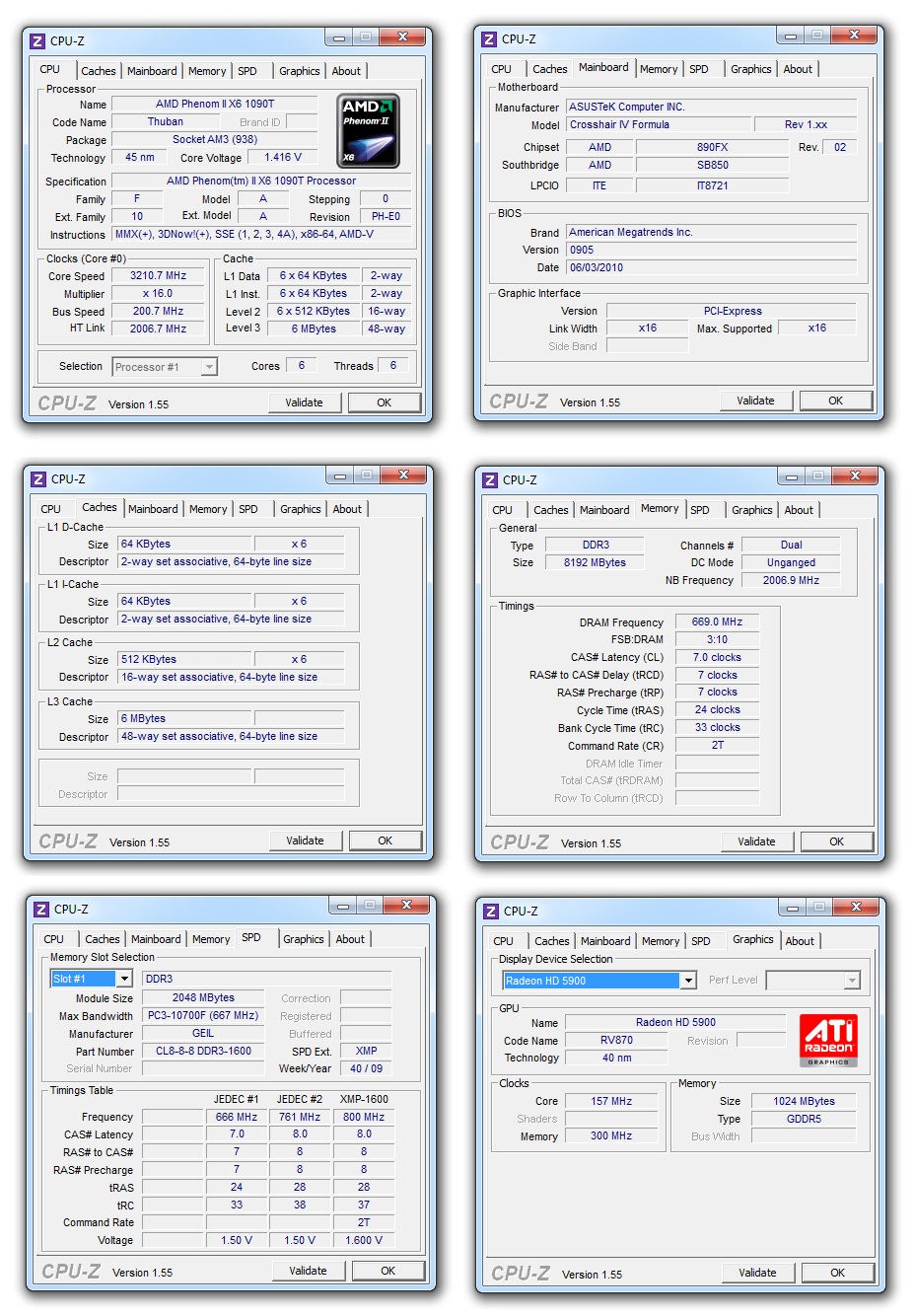The image size is (915, 1316).
Task: Switch to Caches tab in the CPU window
Action: [x=99, y=71]
